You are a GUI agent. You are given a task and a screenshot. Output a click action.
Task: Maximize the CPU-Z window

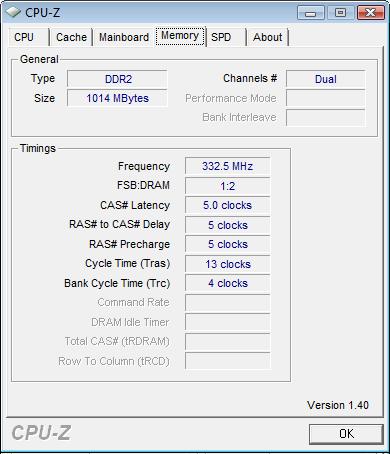pos(340,13)
